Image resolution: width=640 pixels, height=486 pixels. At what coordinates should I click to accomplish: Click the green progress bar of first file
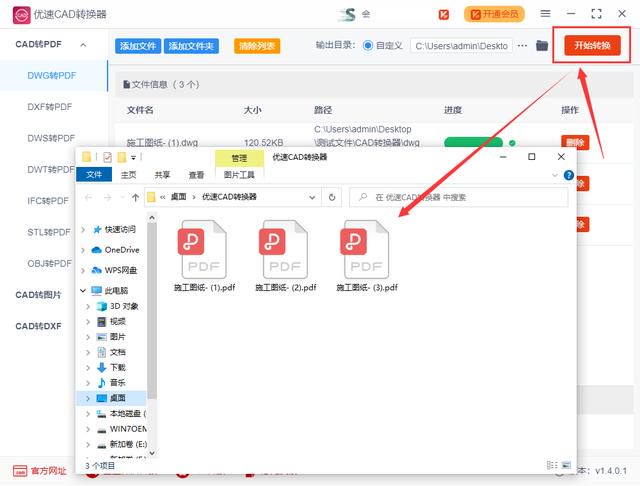point(473,142)
